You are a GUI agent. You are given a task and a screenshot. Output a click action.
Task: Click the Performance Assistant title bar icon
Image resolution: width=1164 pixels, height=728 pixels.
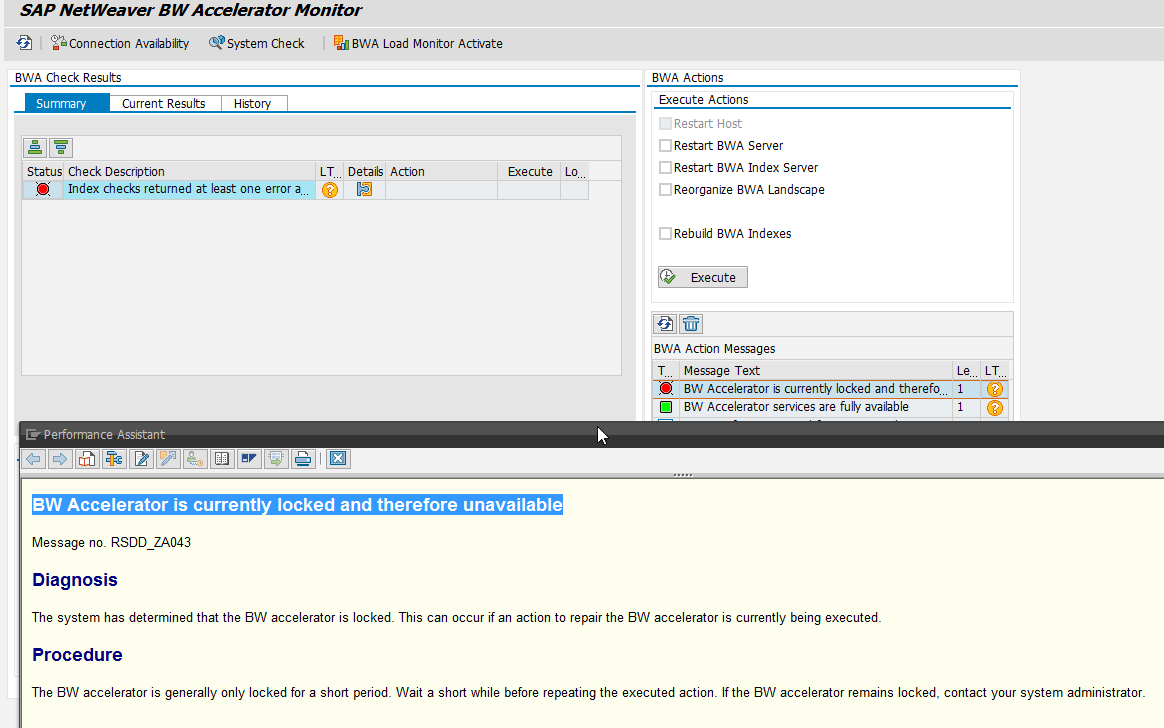click(32, 434)
